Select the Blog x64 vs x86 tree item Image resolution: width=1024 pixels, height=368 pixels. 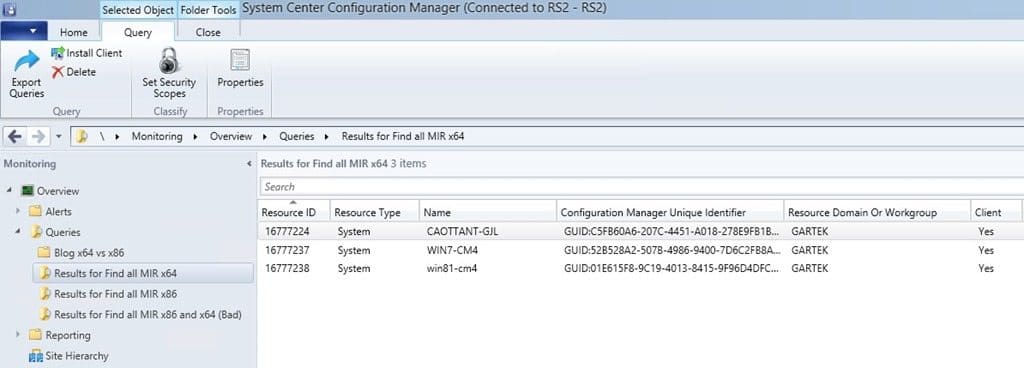pyautogui.click(x=89, y=253)
